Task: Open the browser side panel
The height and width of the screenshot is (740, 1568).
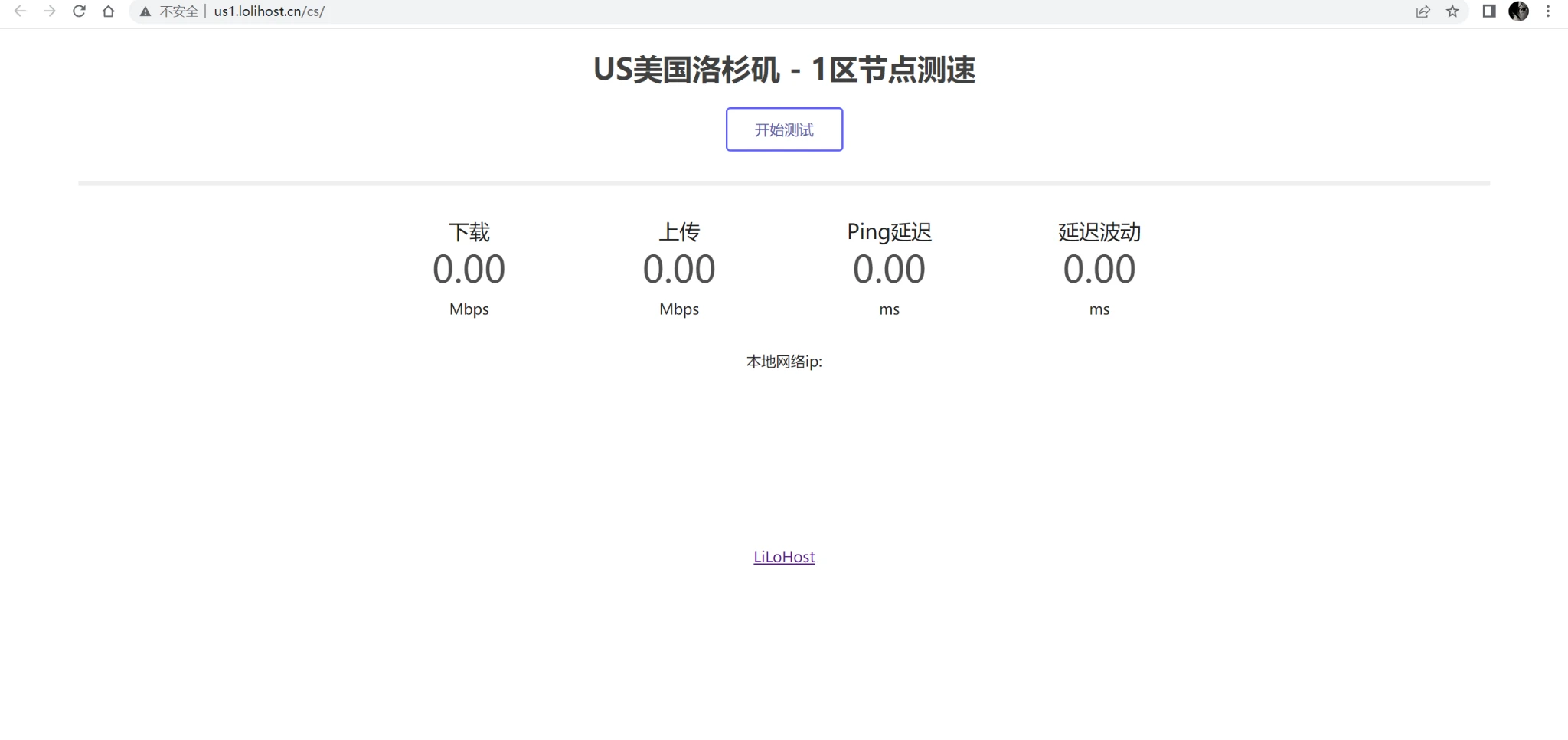Action: [1489, 11]
